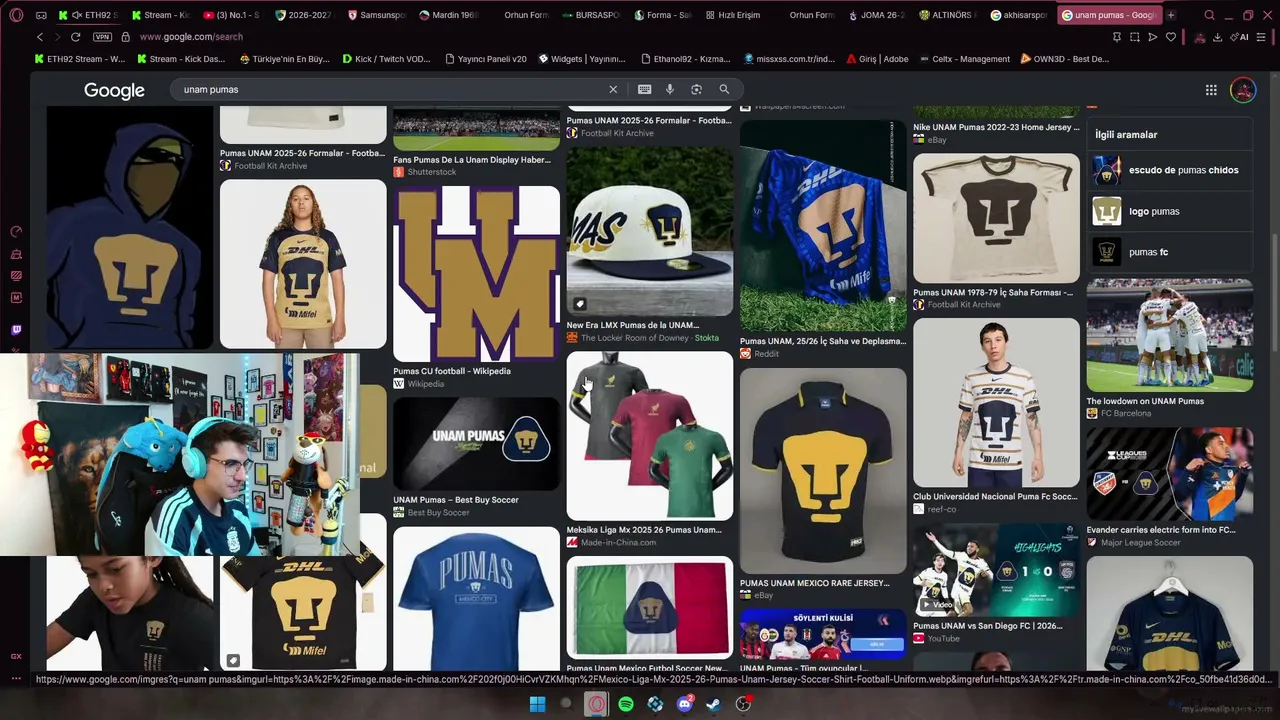
Task: Select related search 'logo pumas'
Action: click(1170, 211)
